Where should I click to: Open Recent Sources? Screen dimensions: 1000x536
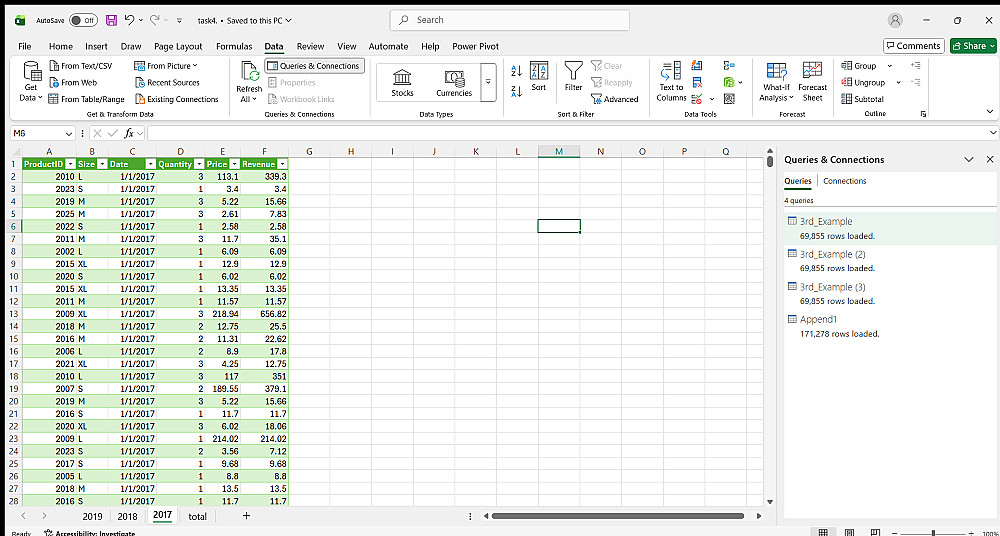pyautogui.click(x=167, y=82)
